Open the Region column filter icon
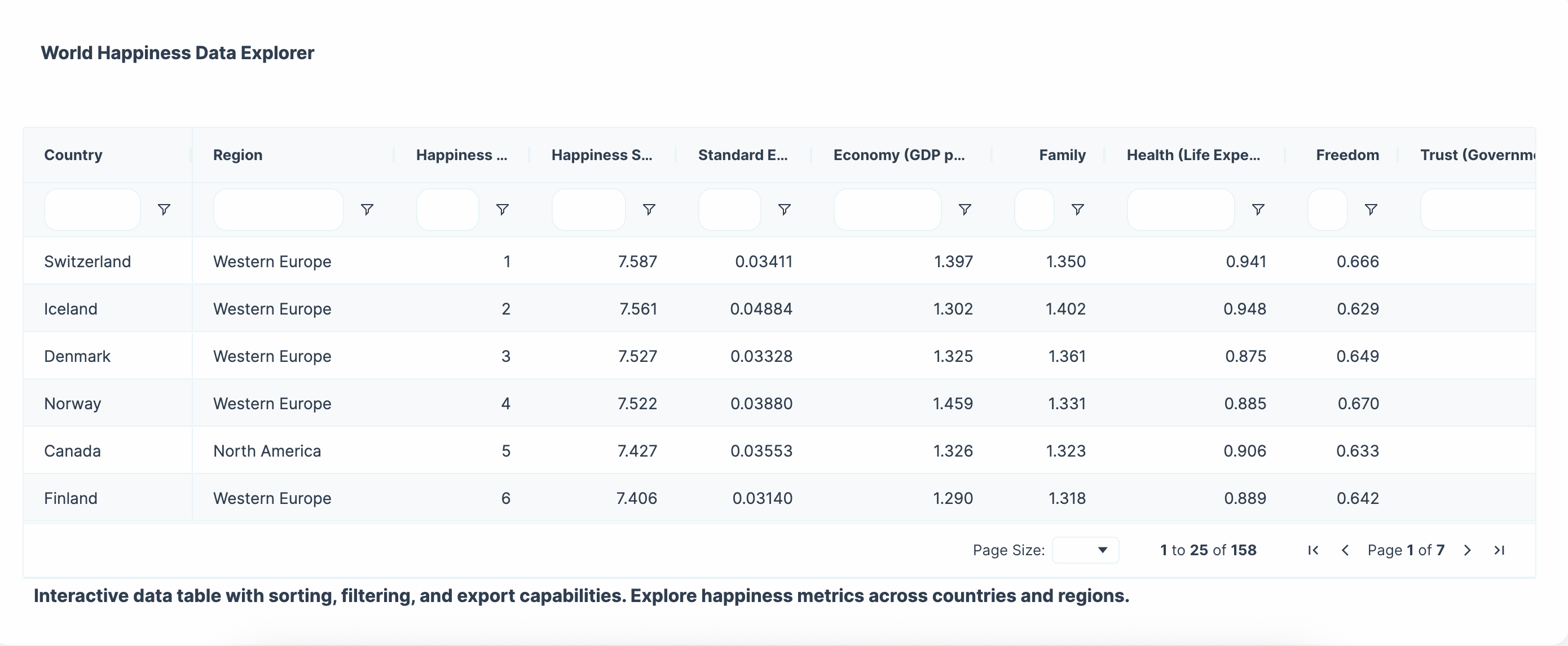This screenshot has height=646, width=1568. point(367,209)
